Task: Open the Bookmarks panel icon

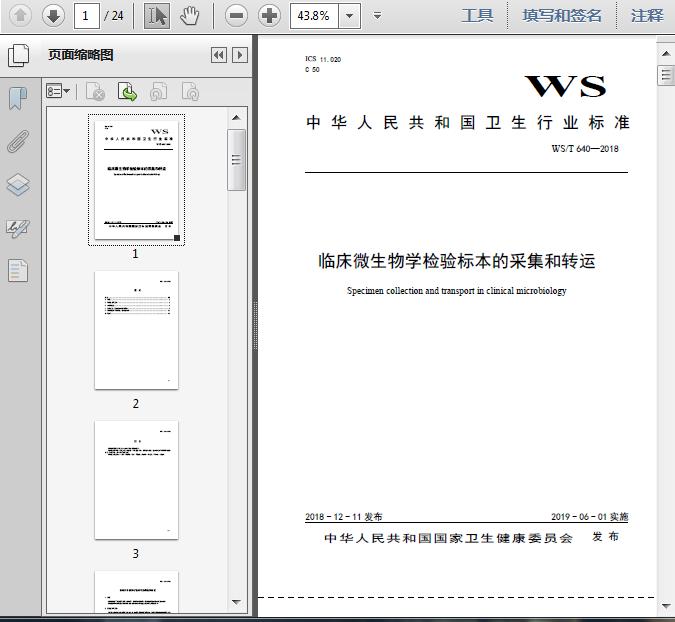Action: (18, 99)
